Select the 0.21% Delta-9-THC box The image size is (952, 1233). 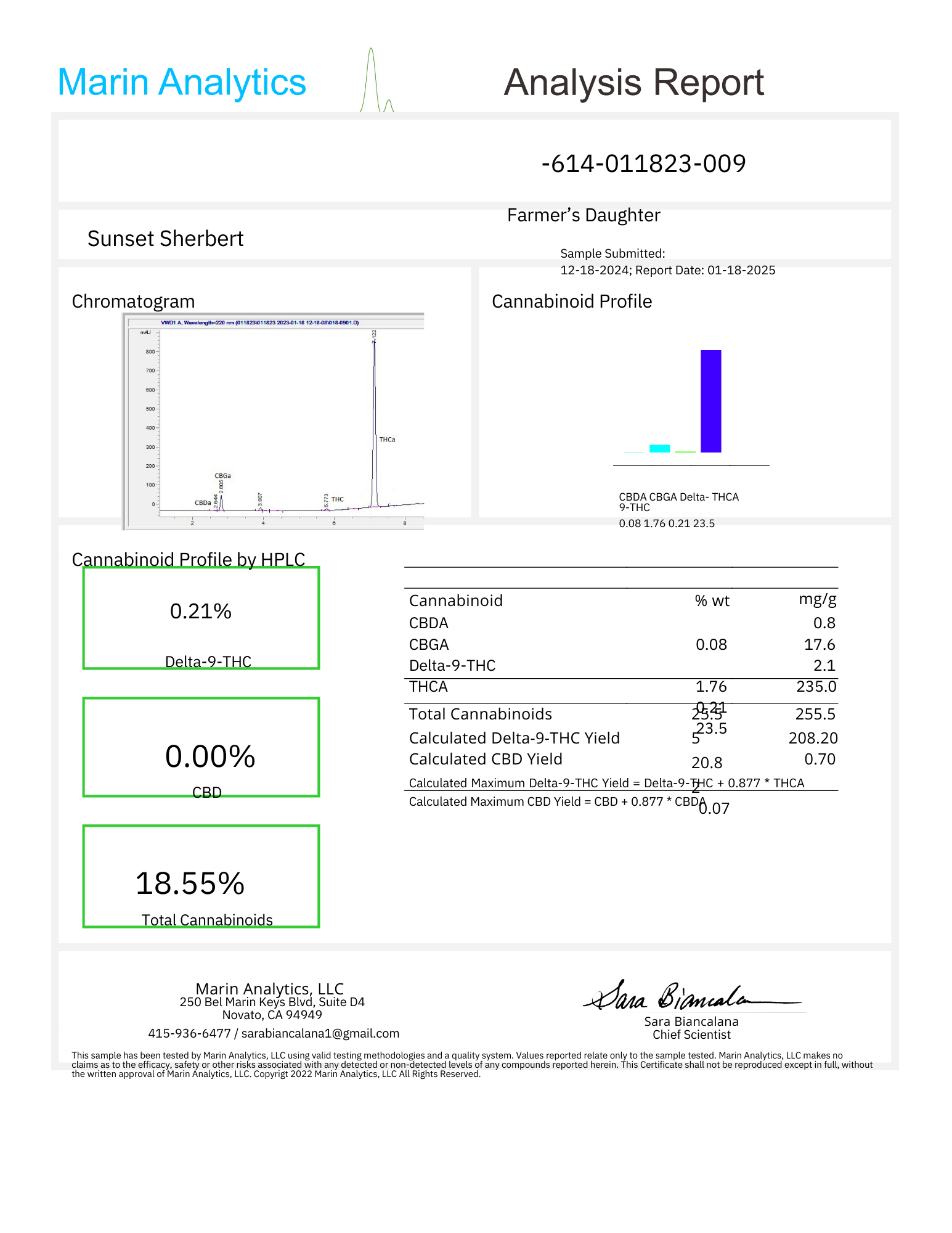tap(201, 618)
